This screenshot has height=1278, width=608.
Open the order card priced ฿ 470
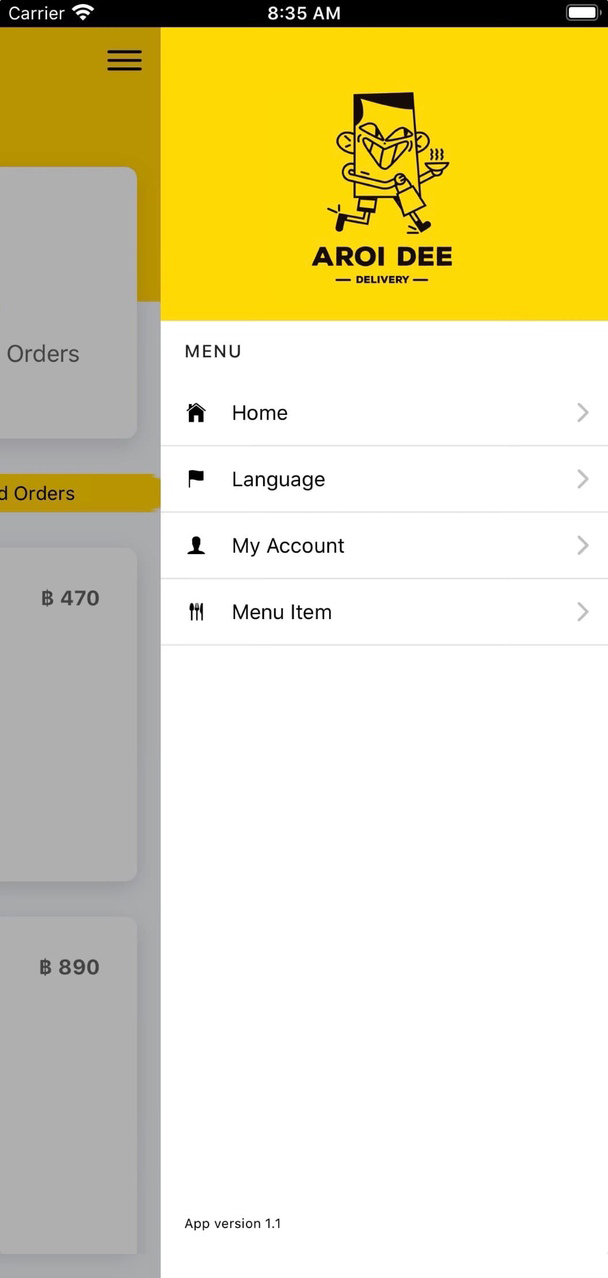[66, 714]
